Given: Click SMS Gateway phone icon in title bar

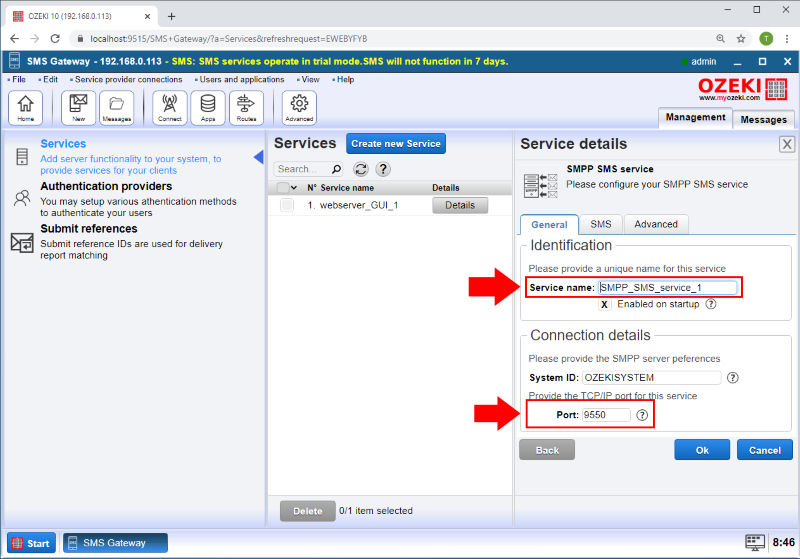Looking at the screenshot, I should point(14,61).
